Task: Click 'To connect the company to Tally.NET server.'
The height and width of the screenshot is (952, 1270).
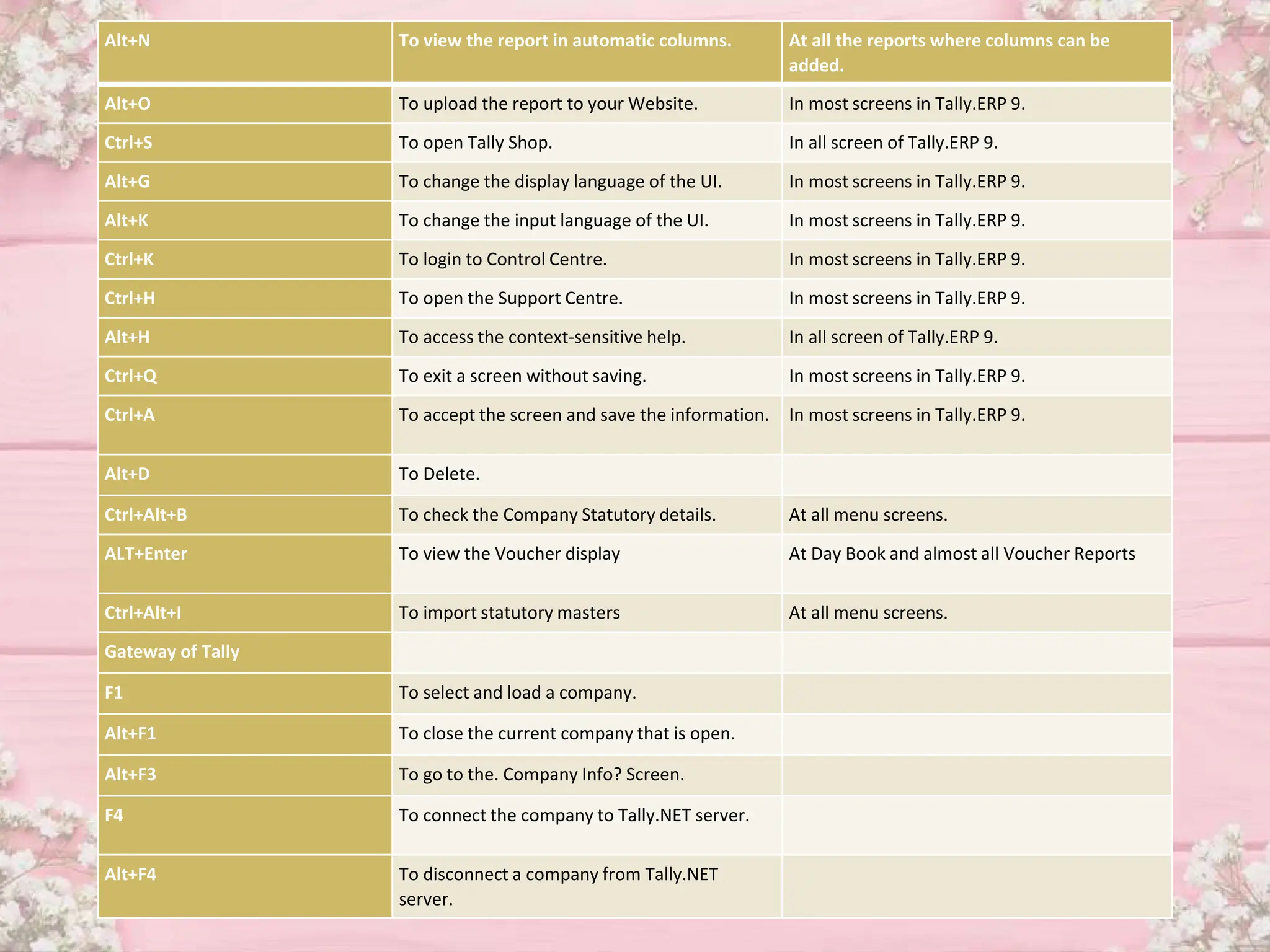Action: pyautogui.click(x=574, y=816)
